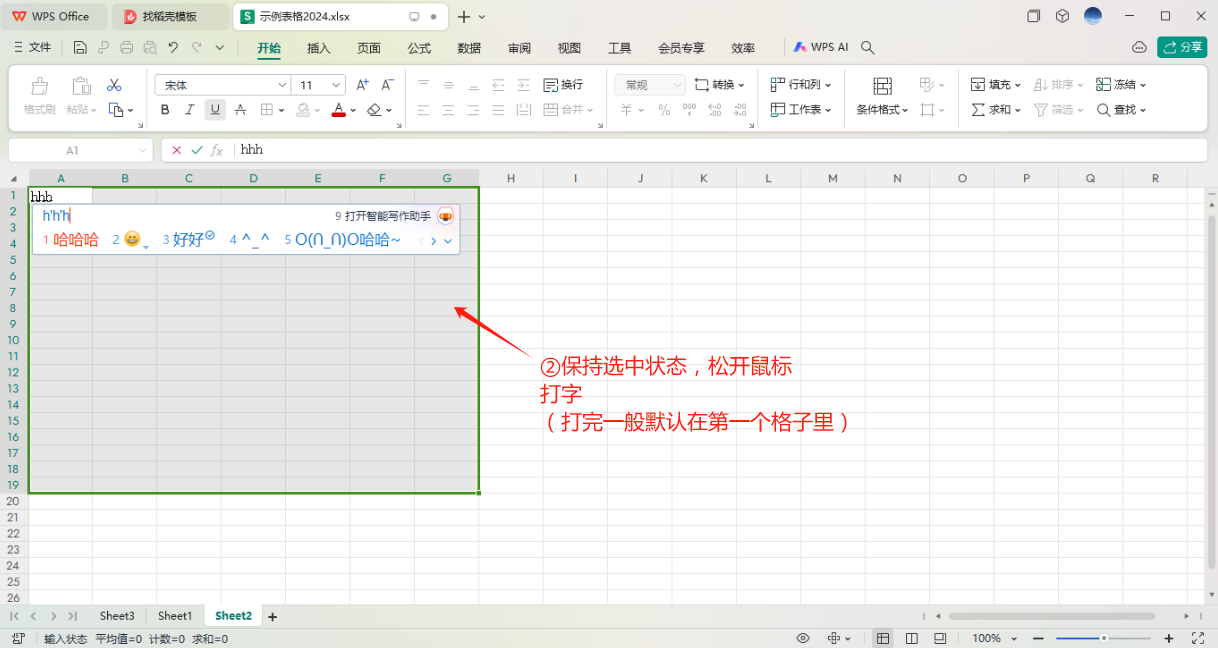This screenshot has width=1218, height=648.
Task: Click the cancel X in formula bar
Action: (x=177, y=150)
